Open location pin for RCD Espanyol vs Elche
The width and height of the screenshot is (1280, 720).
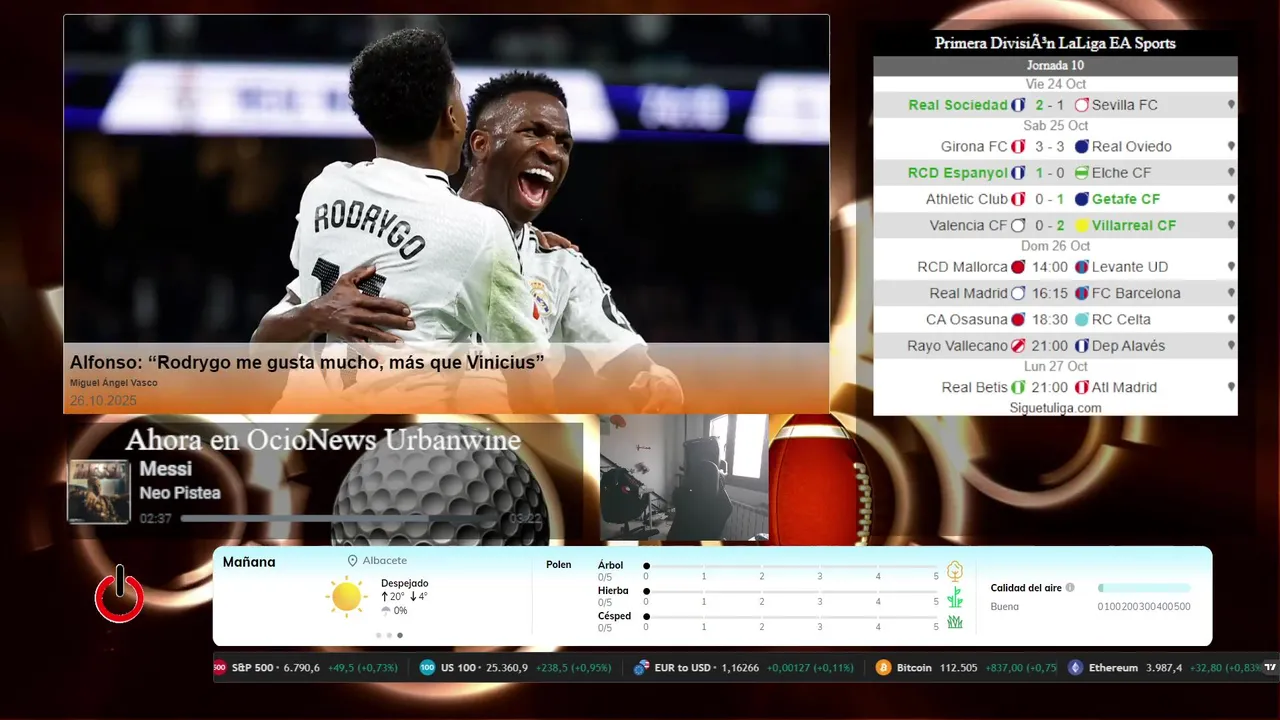coord(1231,173)
